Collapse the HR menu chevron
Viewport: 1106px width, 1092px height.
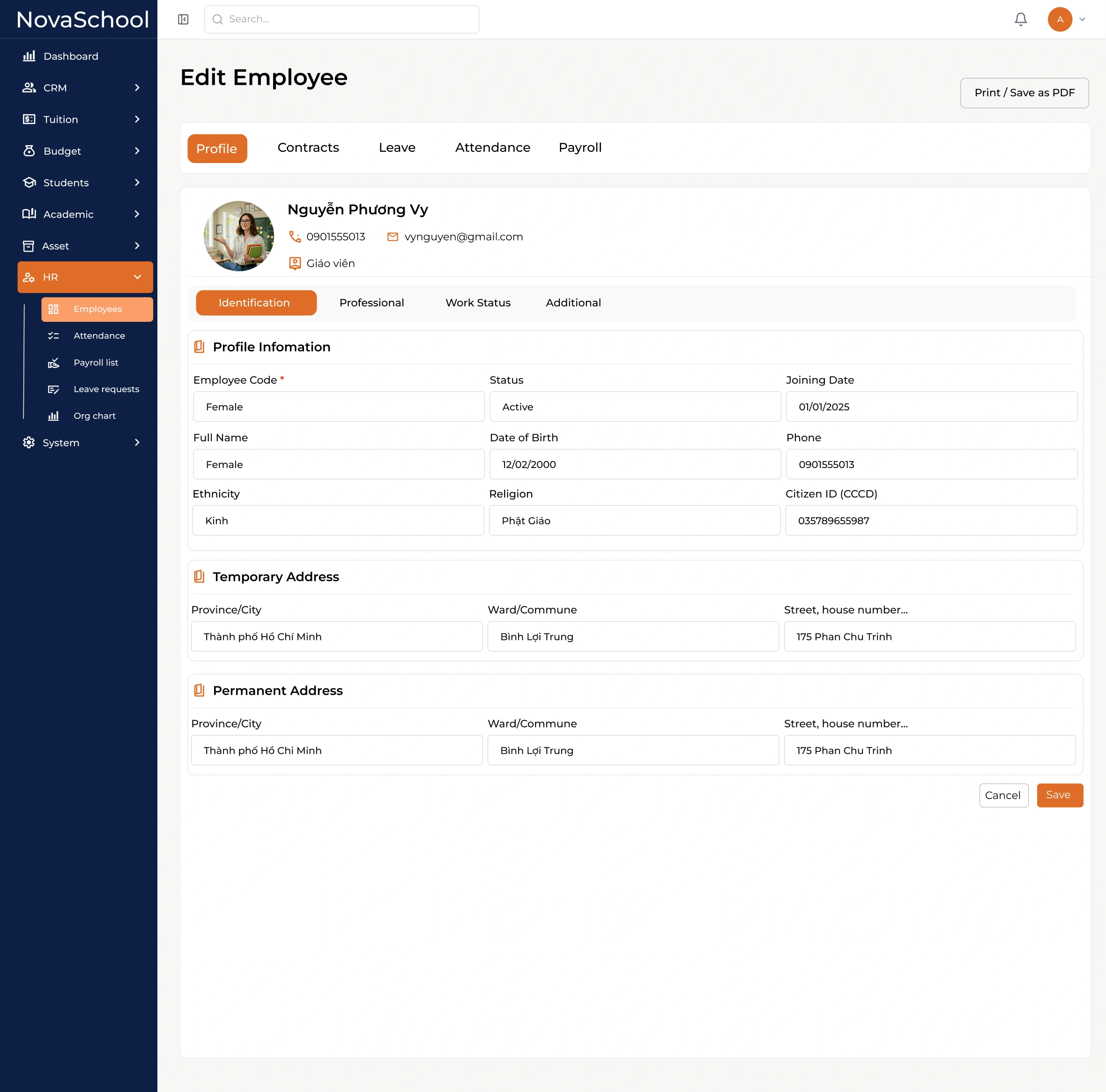click(137, 277)
